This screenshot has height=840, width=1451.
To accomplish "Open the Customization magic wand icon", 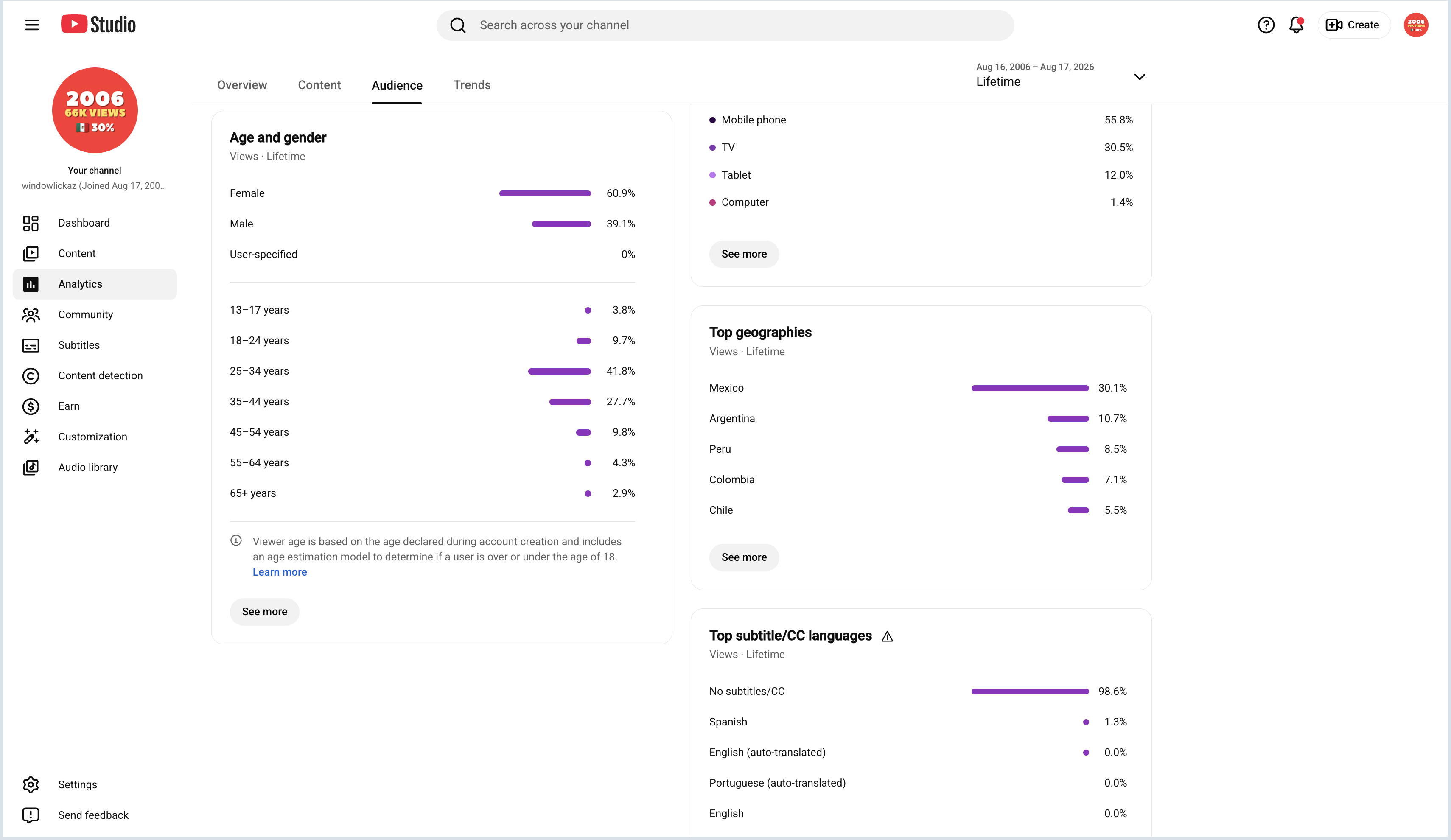I will [31, 437].
